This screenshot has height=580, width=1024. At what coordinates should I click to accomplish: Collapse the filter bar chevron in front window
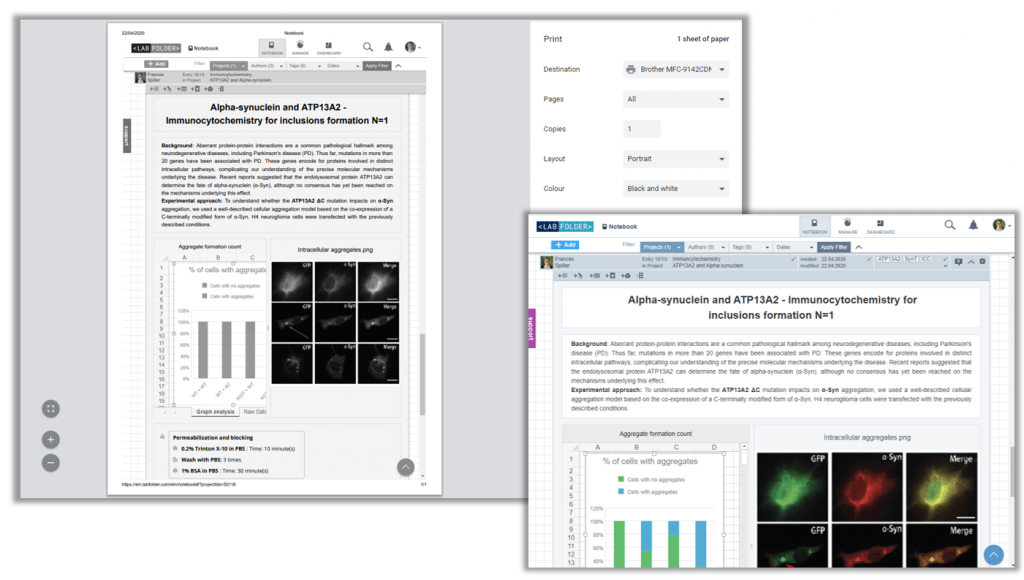859,247
